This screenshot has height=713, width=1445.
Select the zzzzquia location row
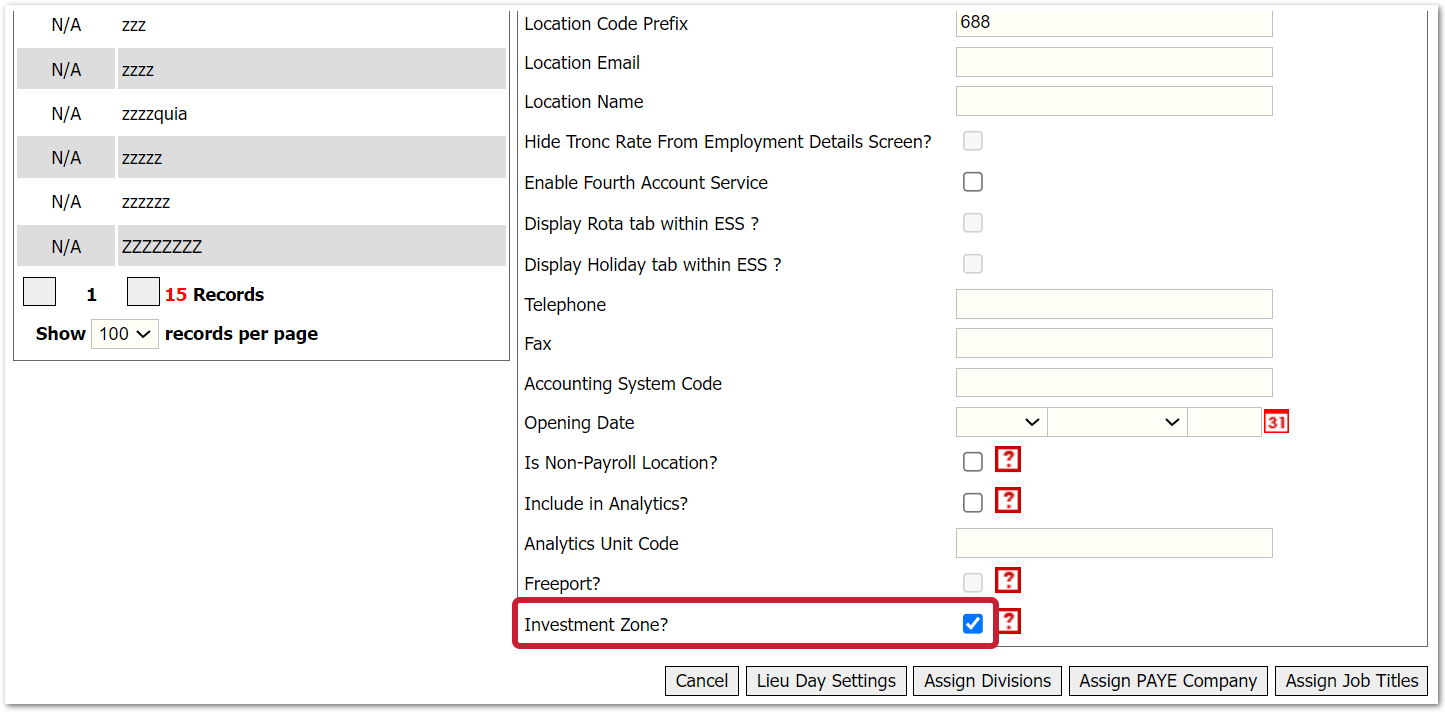155,114
